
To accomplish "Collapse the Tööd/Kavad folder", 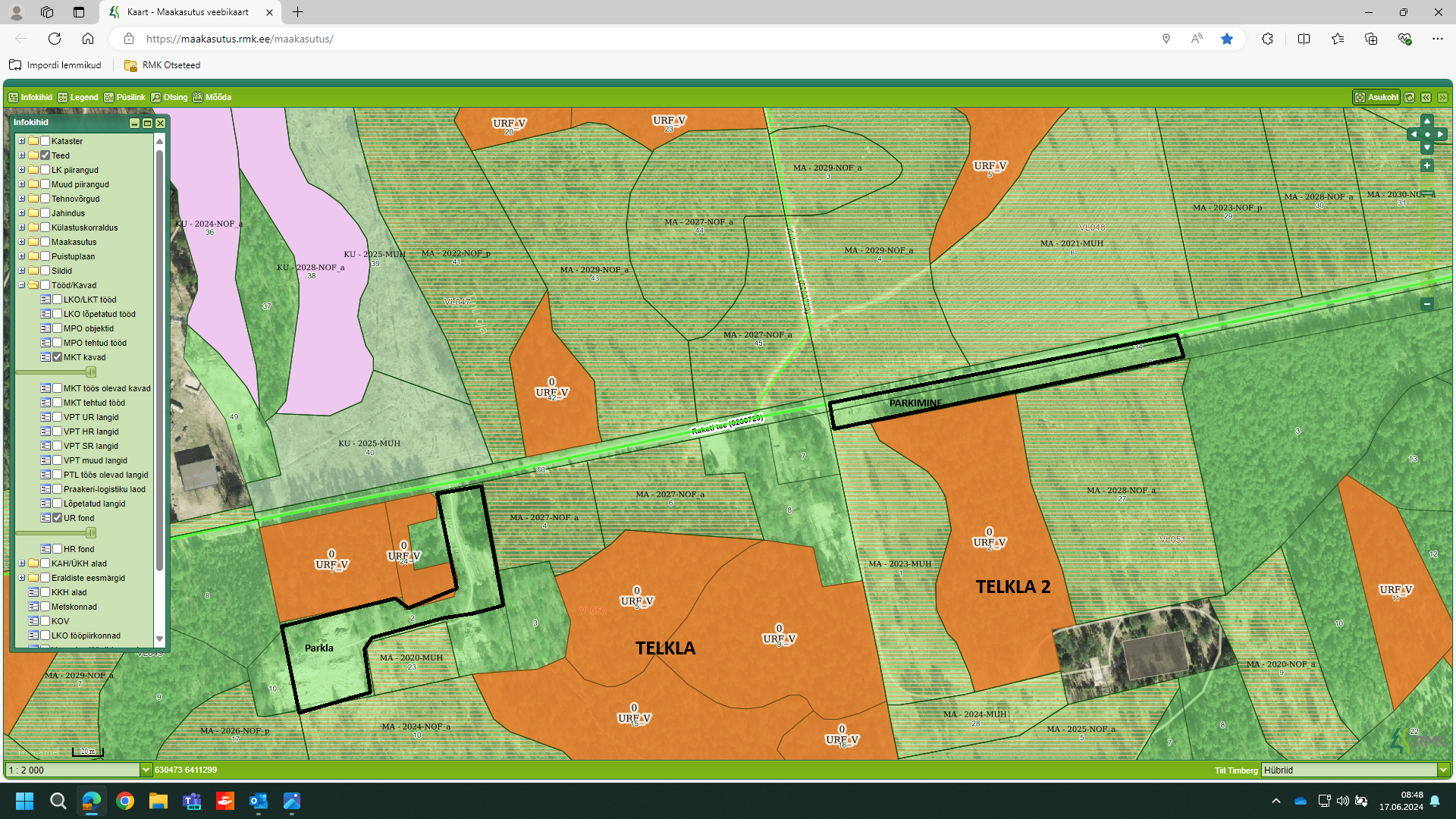I will click(22, 285).
